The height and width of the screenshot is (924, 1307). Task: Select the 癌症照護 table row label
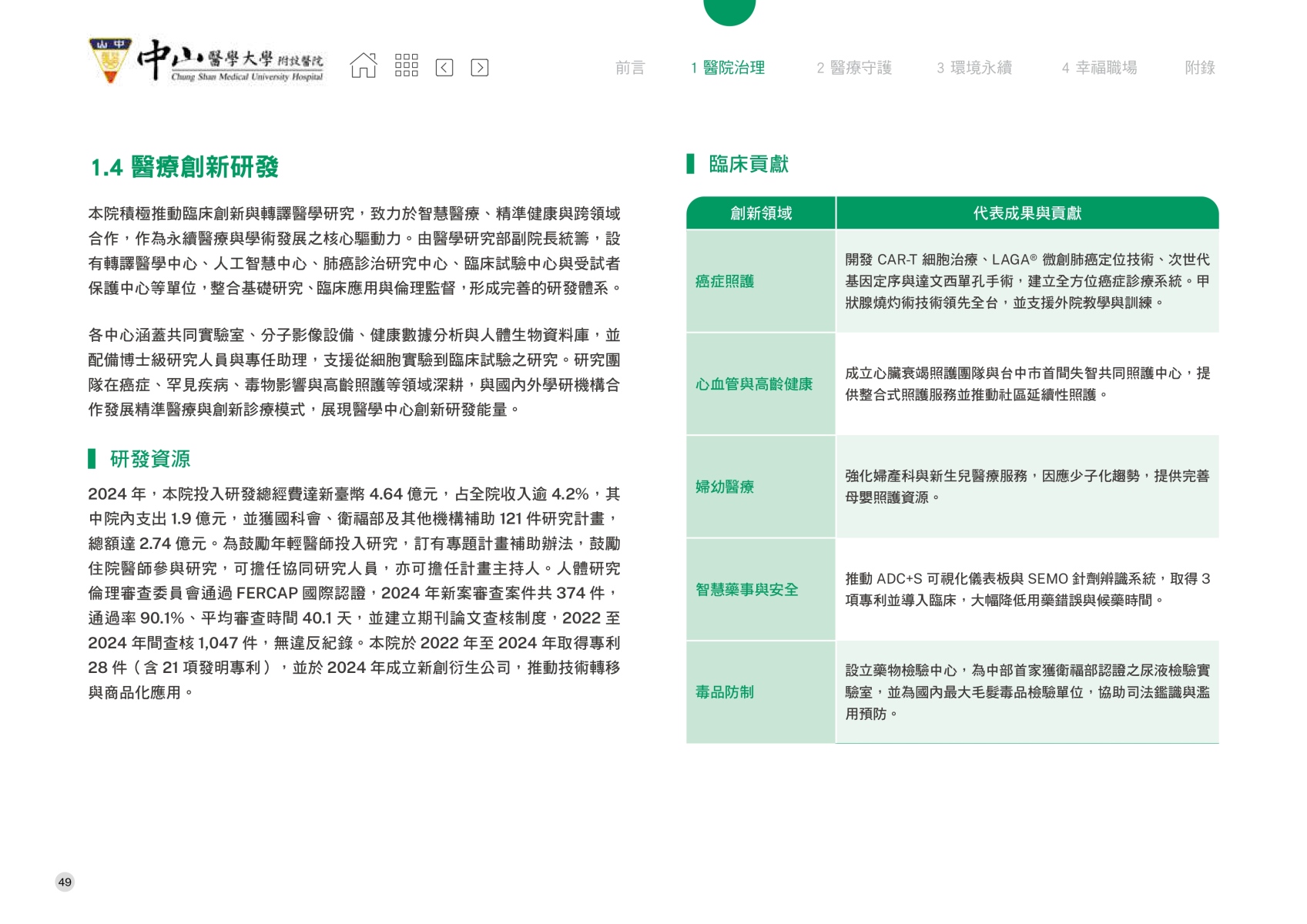[x=724, y=282]
